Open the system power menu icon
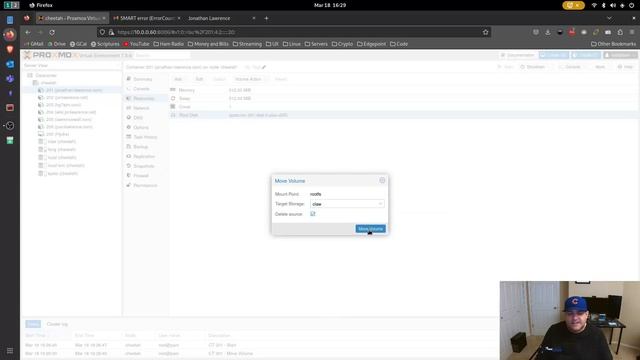Viewport: 640px width, 360px height. pos(631,5)
